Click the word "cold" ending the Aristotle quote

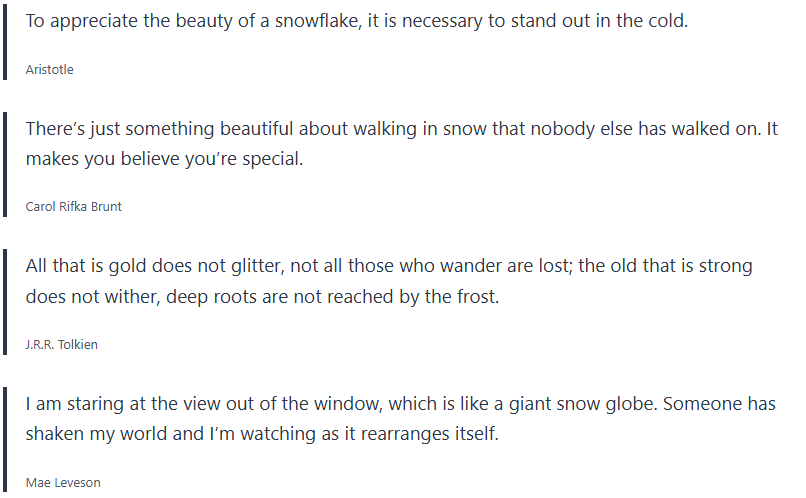pyautogui.click(x=666, y=21)
